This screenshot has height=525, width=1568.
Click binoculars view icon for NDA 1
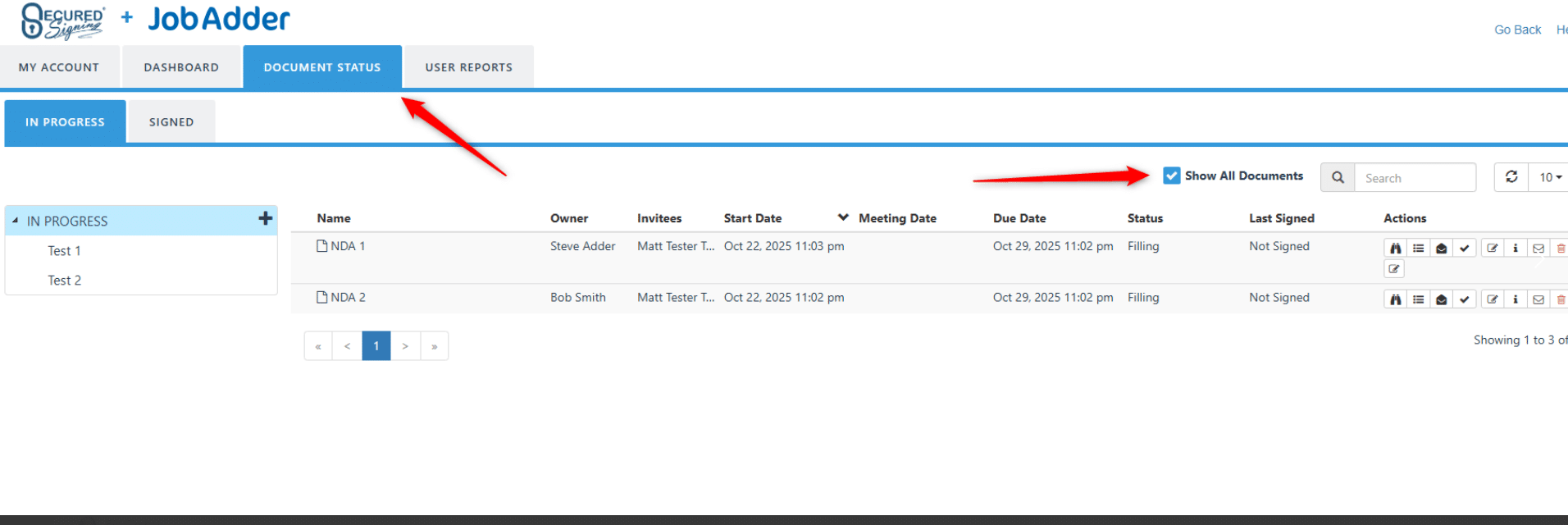[1395, 249]
